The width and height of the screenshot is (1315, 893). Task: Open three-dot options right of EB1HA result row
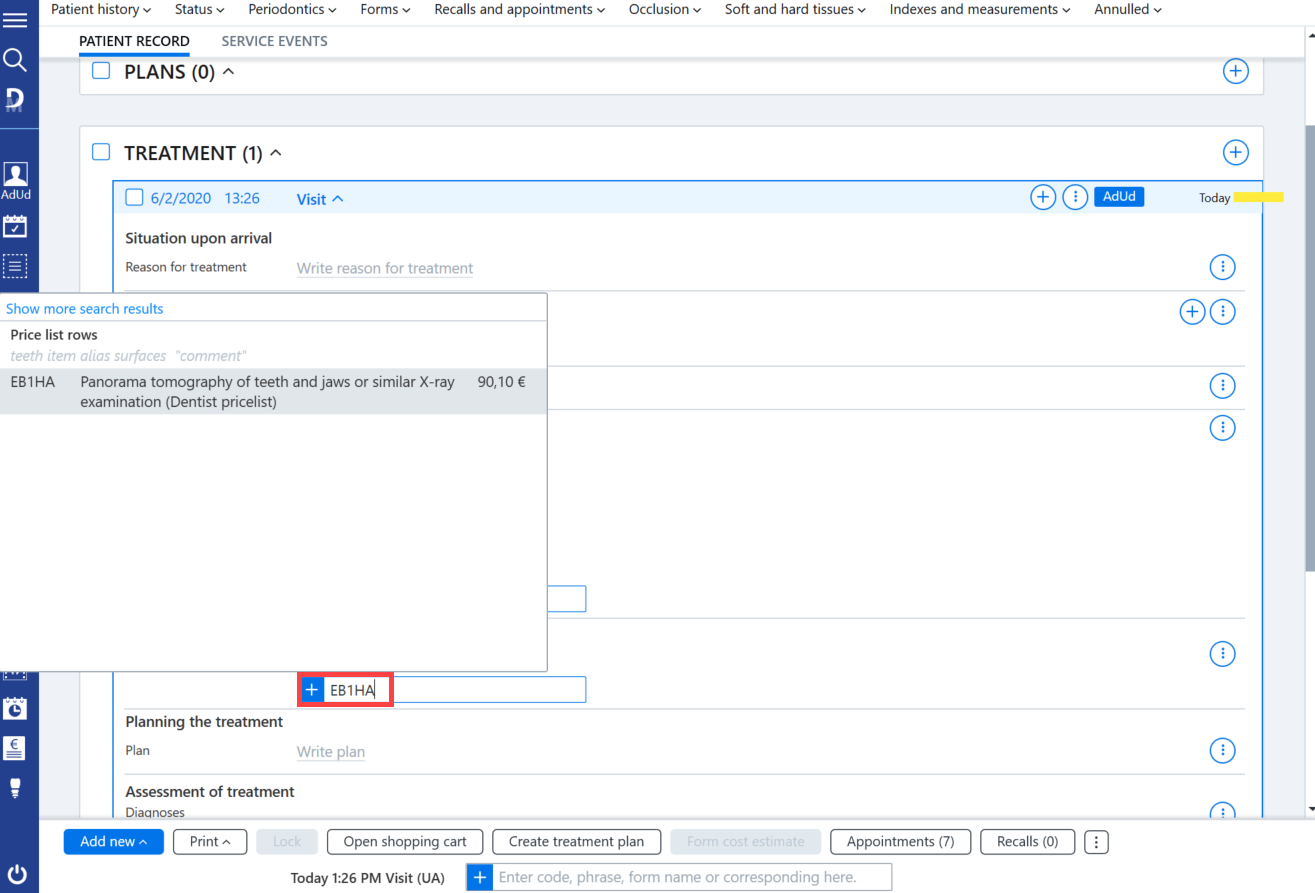[x=1223, y=385]
